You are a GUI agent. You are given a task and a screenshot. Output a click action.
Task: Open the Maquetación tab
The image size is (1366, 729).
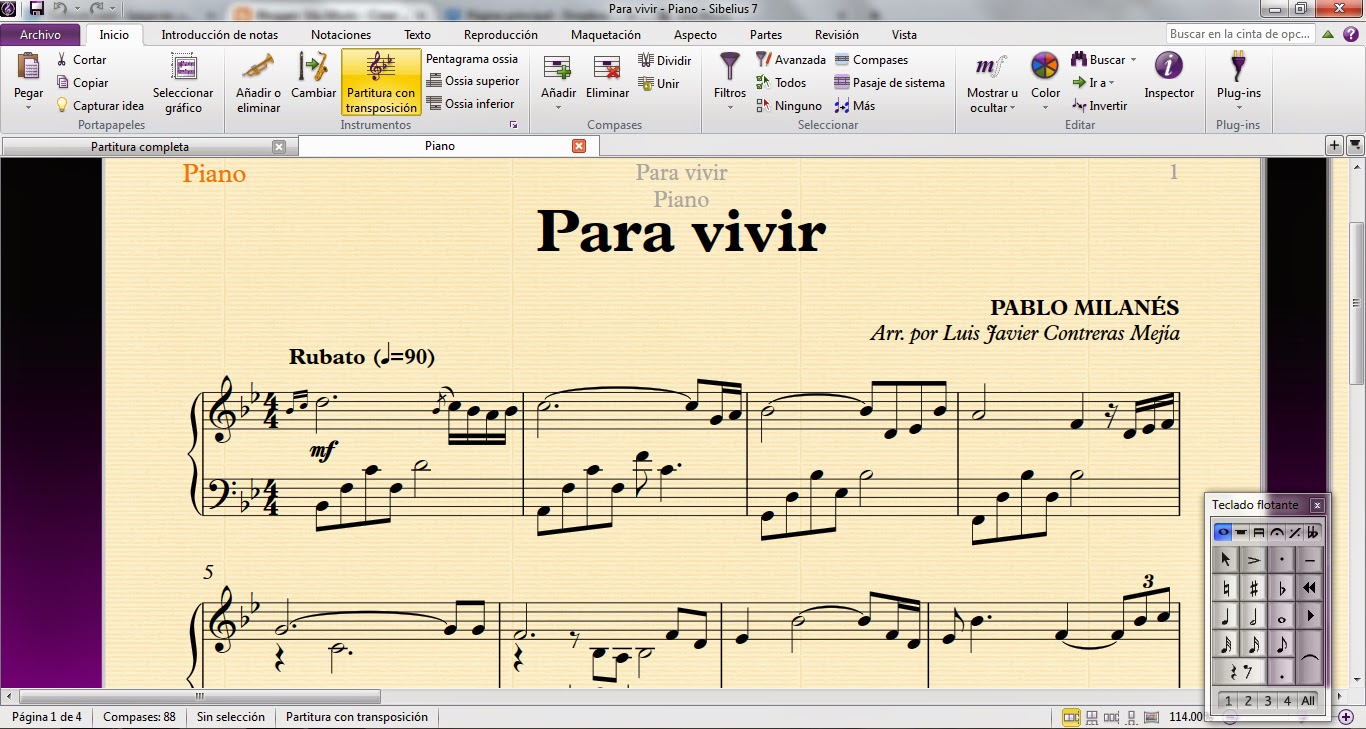click(x=606, y=34)
